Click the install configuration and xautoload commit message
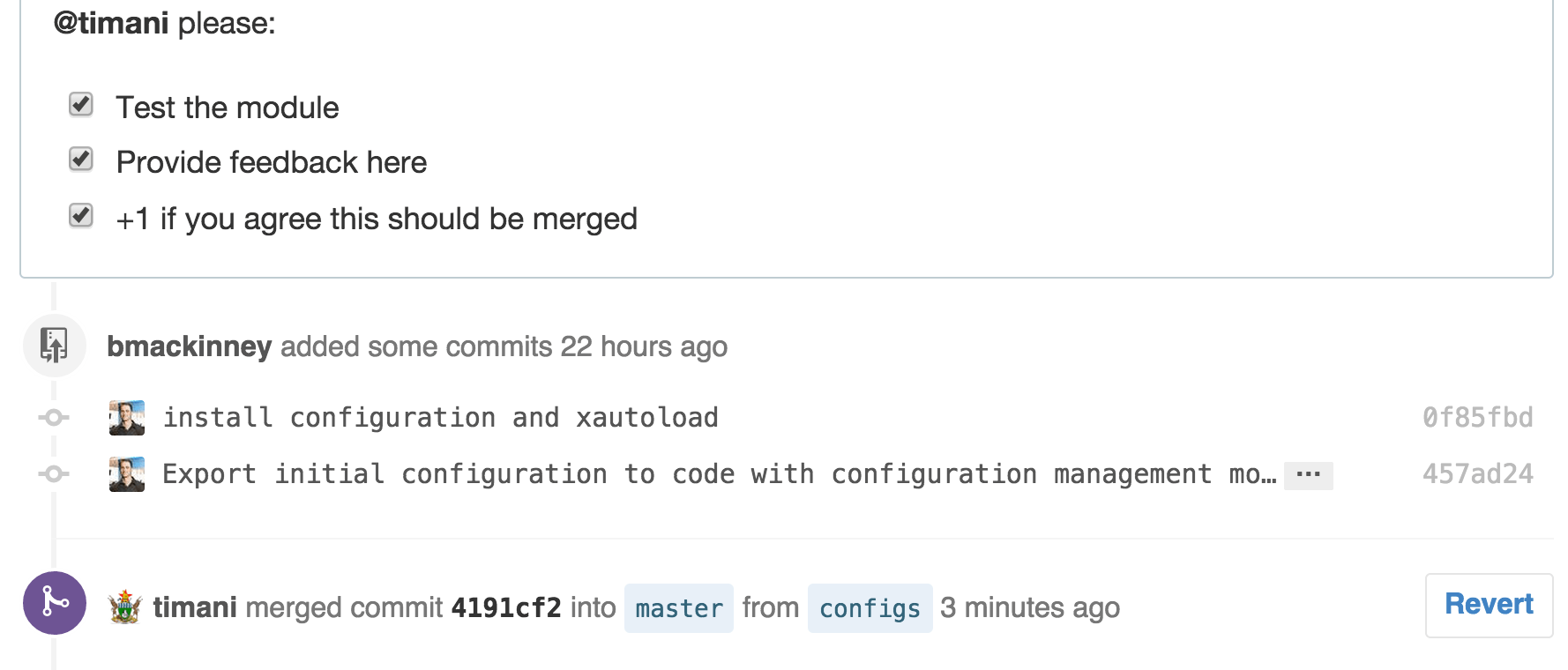Viewport: 1568px width, 670px height. tap(439, 417)
